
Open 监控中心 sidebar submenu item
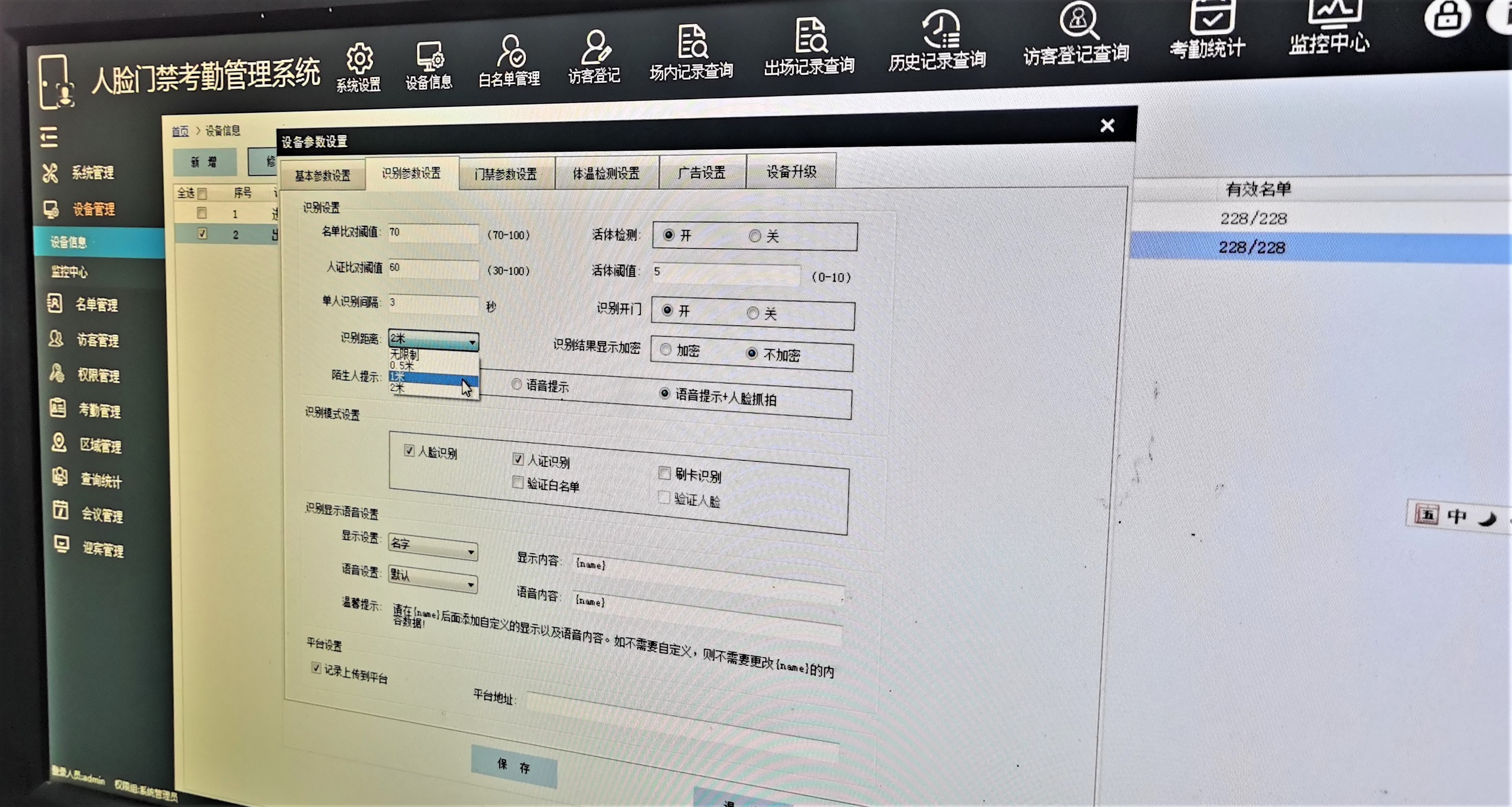point(69,272)
